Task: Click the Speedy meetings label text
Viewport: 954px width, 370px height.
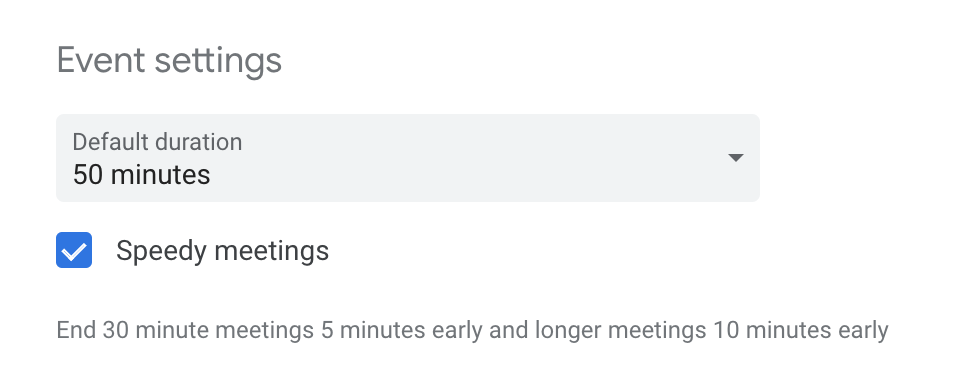Action: pyautogui.click(x=222, y=251)
